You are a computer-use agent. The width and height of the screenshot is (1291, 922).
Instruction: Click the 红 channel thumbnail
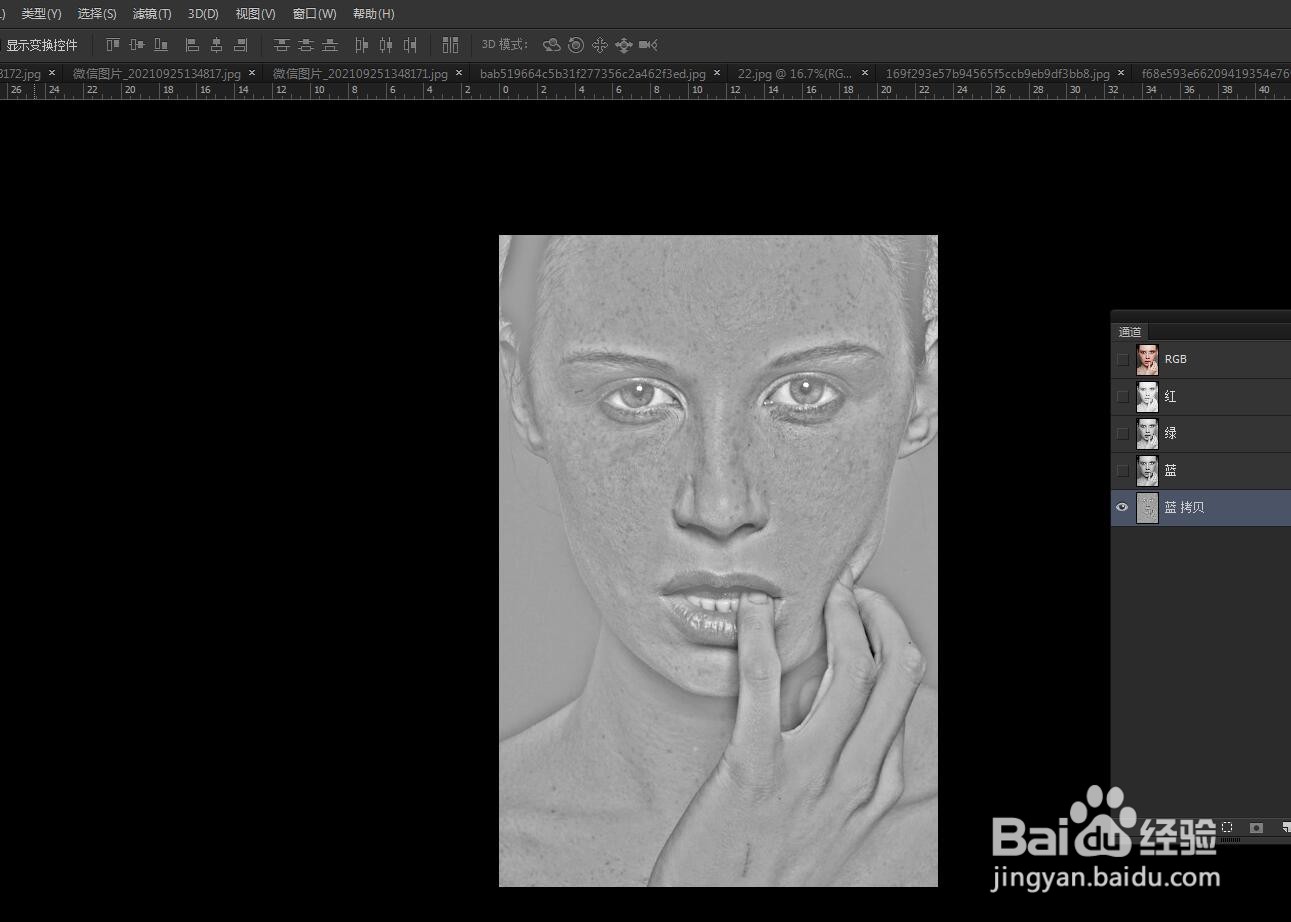[x=1147, y=396]
